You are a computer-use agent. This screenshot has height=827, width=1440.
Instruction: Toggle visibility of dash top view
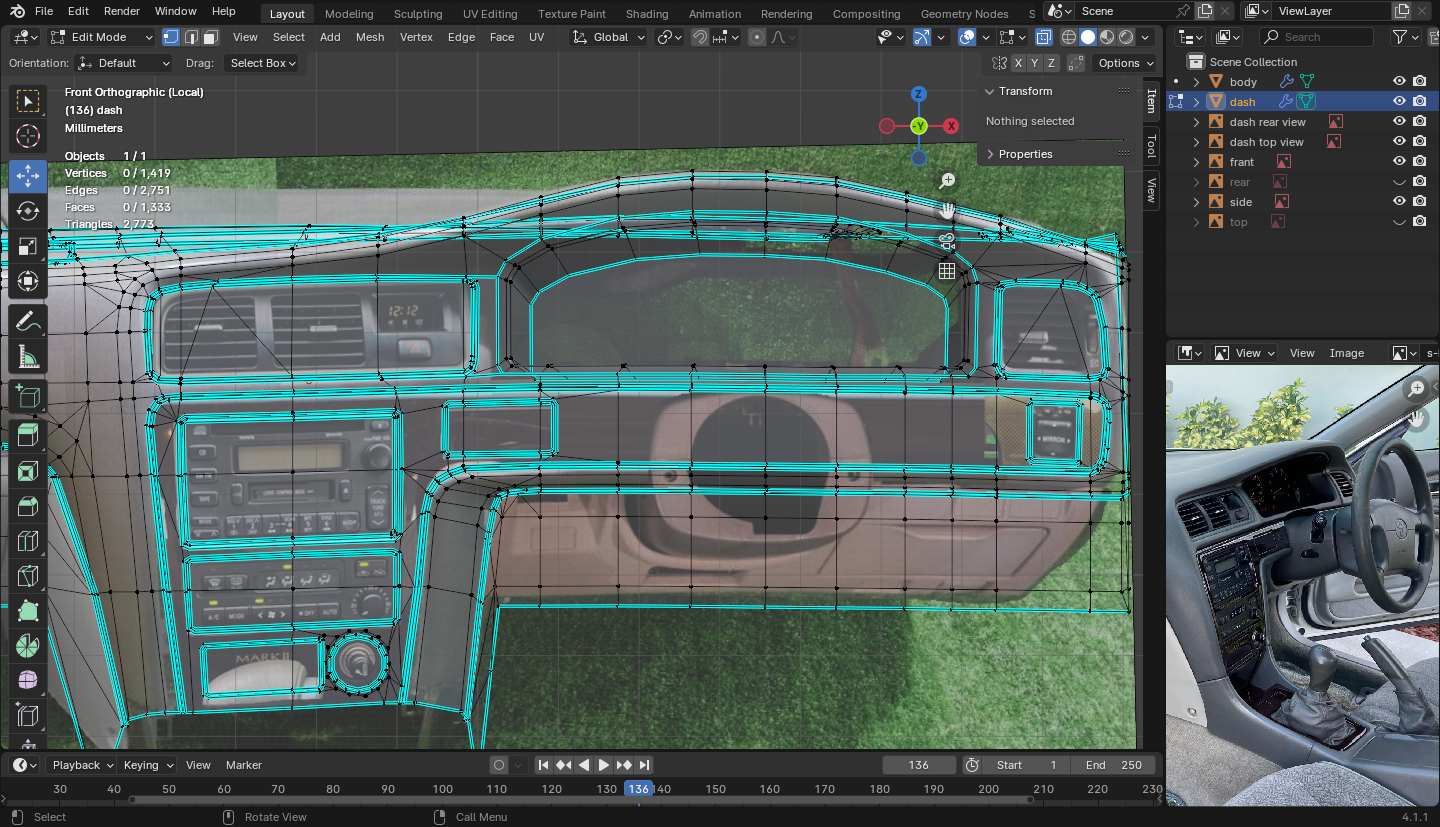coord(1399,142)
